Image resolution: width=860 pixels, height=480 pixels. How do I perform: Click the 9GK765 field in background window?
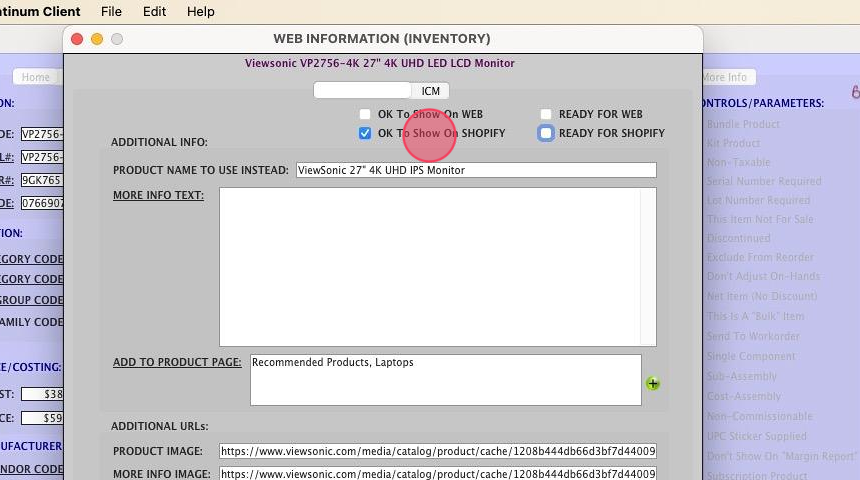tap(42, 180)
